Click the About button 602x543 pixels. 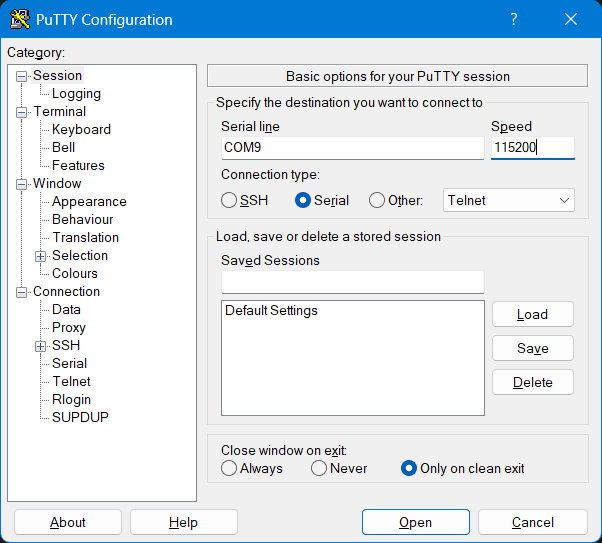pos(68,522)
